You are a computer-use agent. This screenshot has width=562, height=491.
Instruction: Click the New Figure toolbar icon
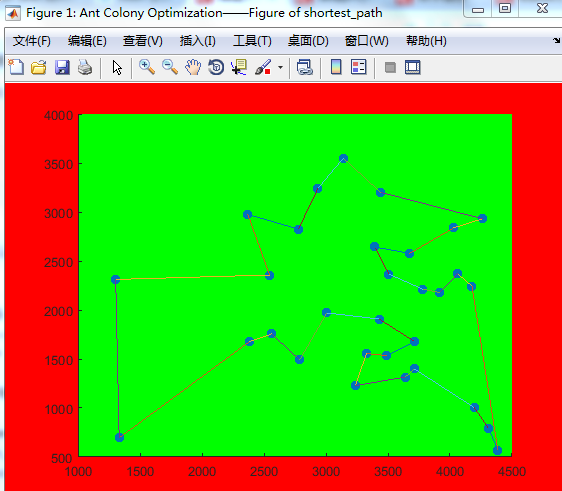[x=16, y=67]
